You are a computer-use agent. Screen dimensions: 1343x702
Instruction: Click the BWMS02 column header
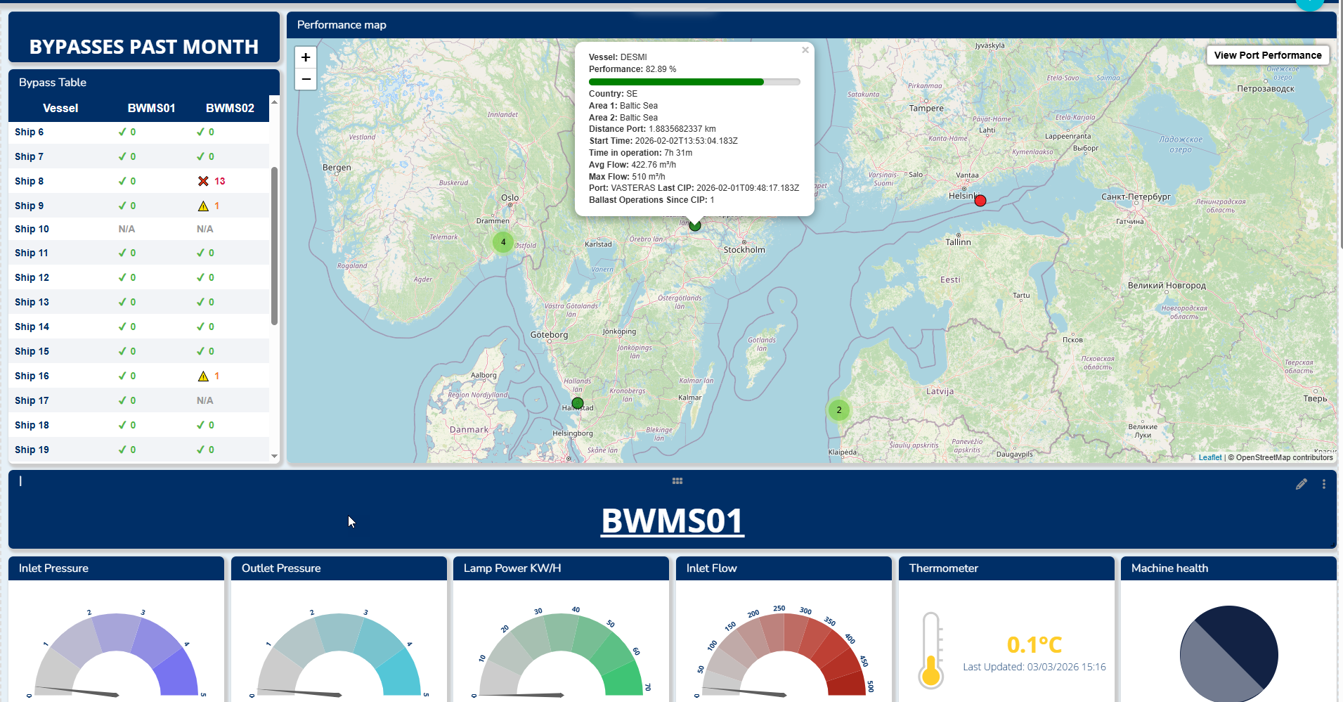tap(230, 108)
